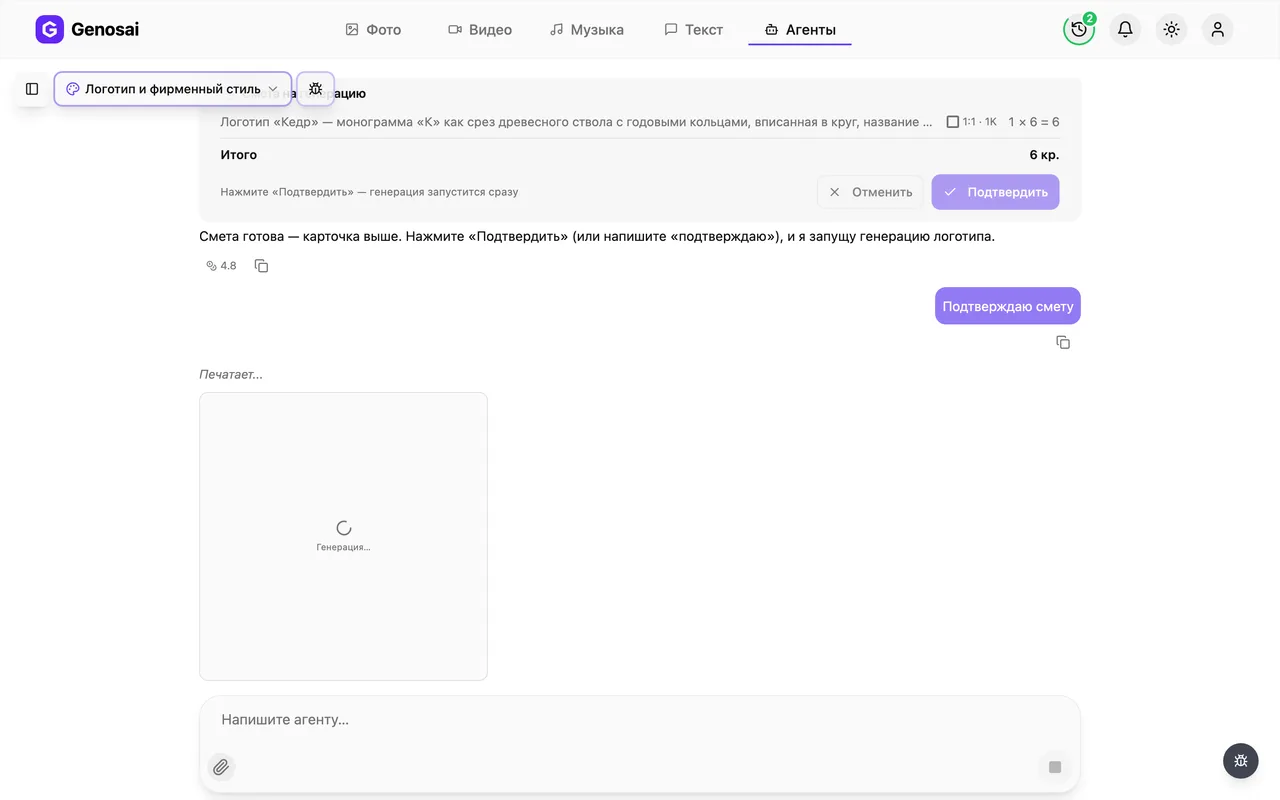The width and height of the screenshot is (1280, 800).
Task: Click Отменить button
Action: coord(870,192)
